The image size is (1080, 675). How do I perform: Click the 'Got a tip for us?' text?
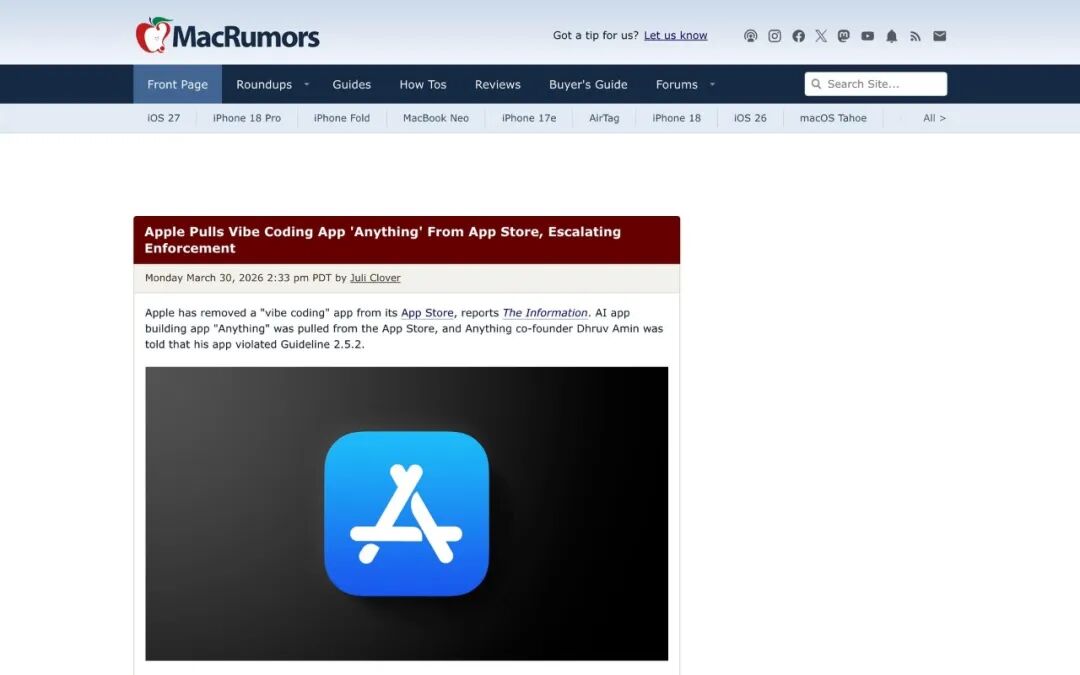595,35
